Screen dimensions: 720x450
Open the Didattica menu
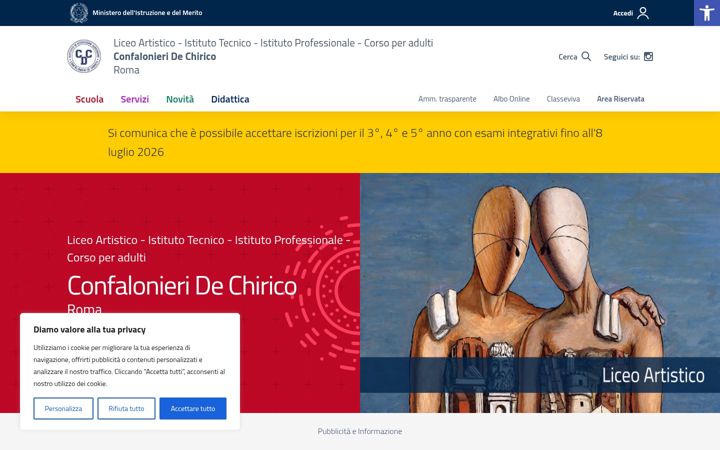[x=230, y=99]
